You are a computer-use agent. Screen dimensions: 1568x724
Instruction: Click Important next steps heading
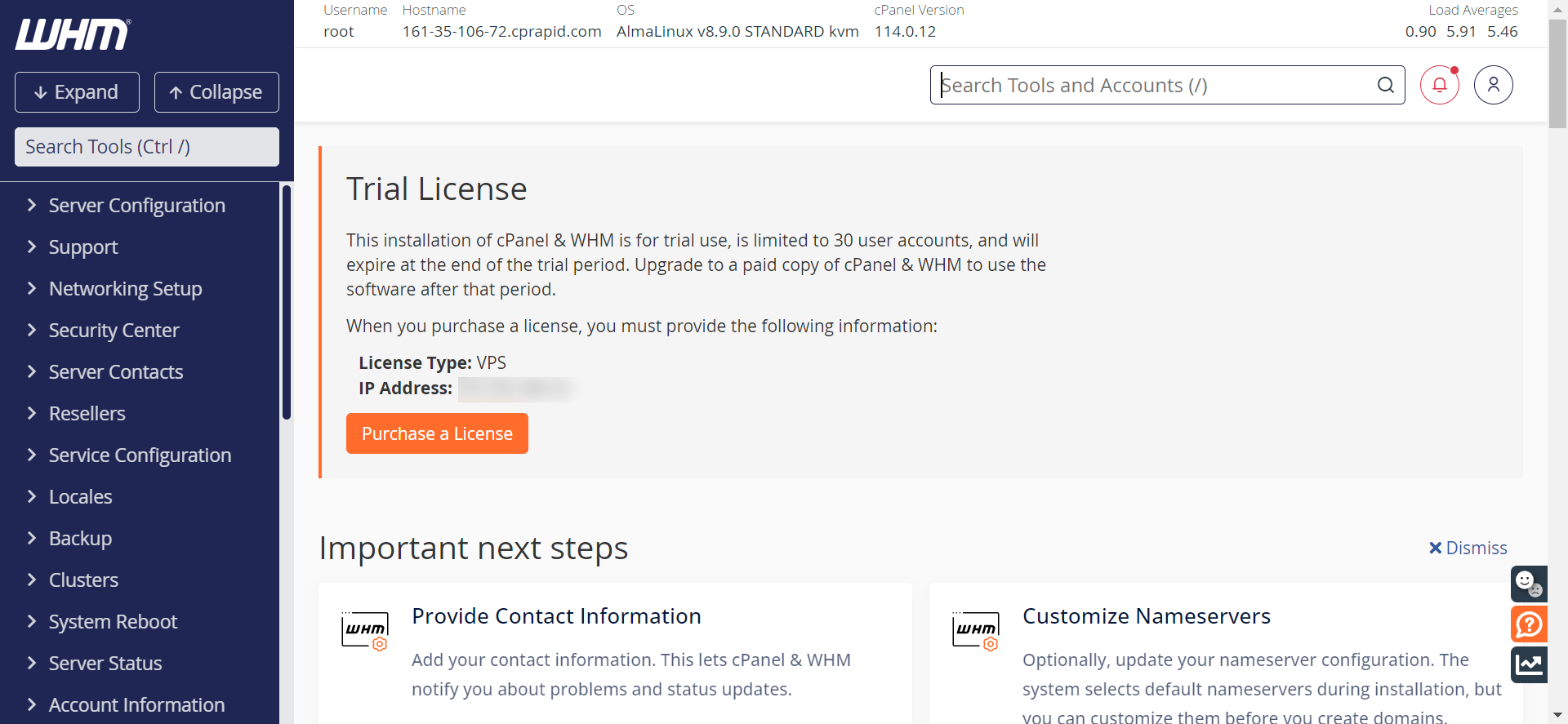click(474, 548)
